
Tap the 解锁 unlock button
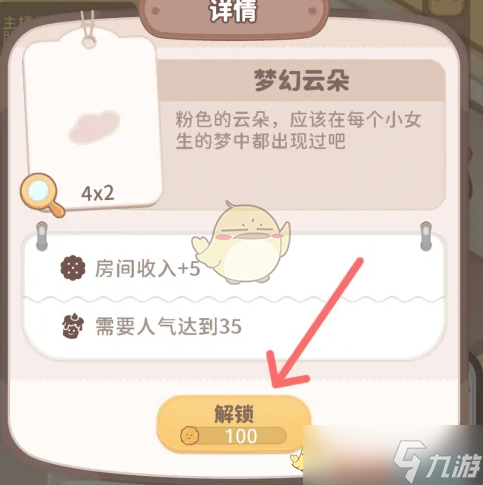tap(234, 424)
